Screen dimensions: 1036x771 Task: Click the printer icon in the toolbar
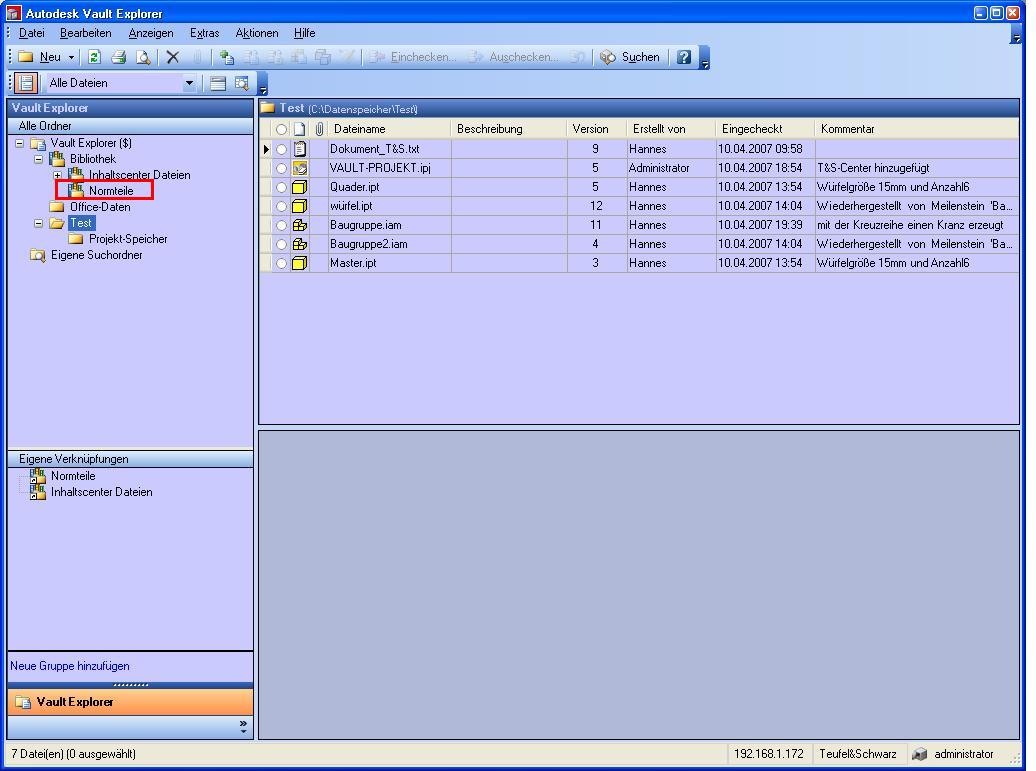[119, 57]
